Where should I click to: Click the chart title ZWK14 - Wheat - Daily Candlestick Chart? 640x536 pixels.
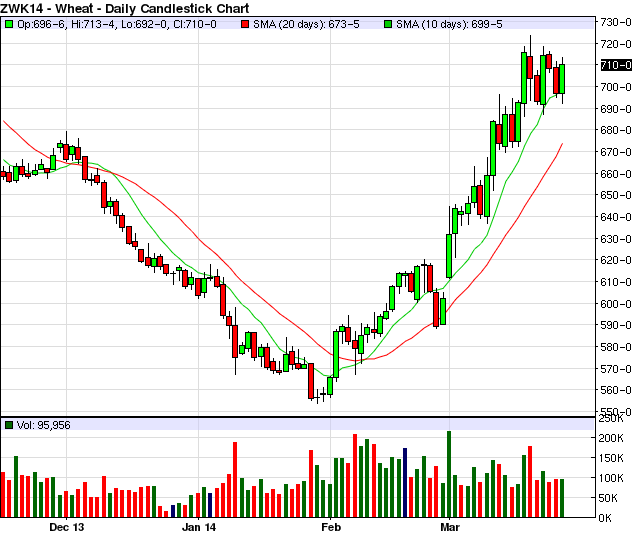coord(124,8)
